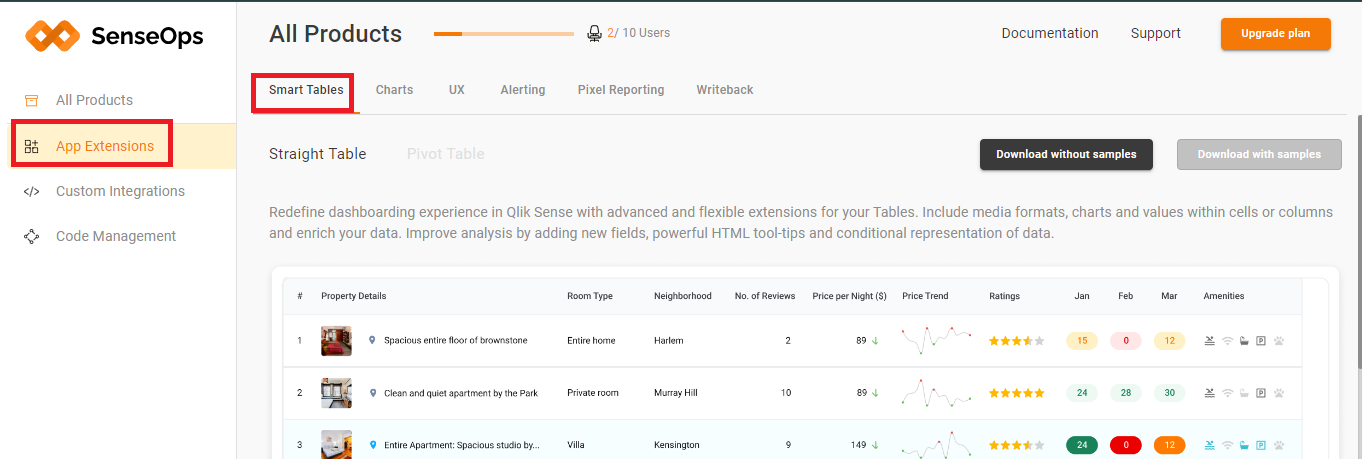Click the red 0 Feb badge in the Harlem row
Image resolution: width=1362 pixels, height=459 pixels.
[x=1126, y=341]
